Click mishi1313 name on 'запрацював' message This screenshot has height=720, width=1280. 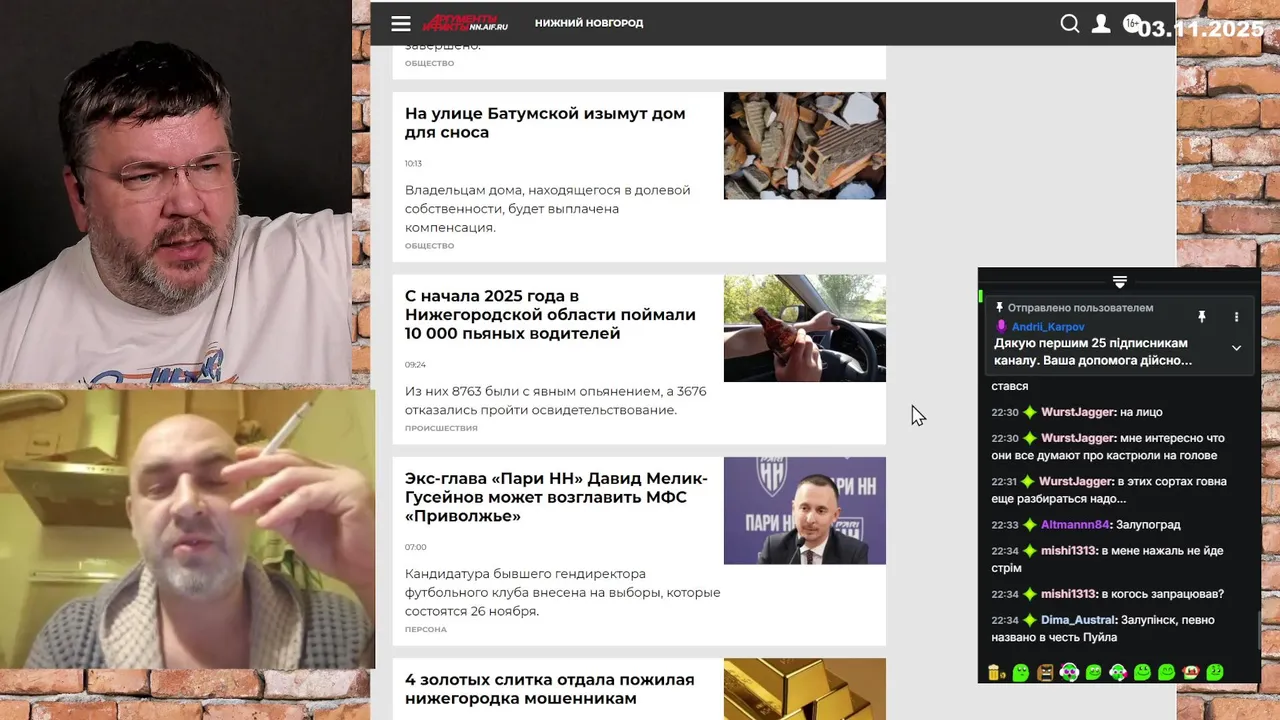[1069, 594]
